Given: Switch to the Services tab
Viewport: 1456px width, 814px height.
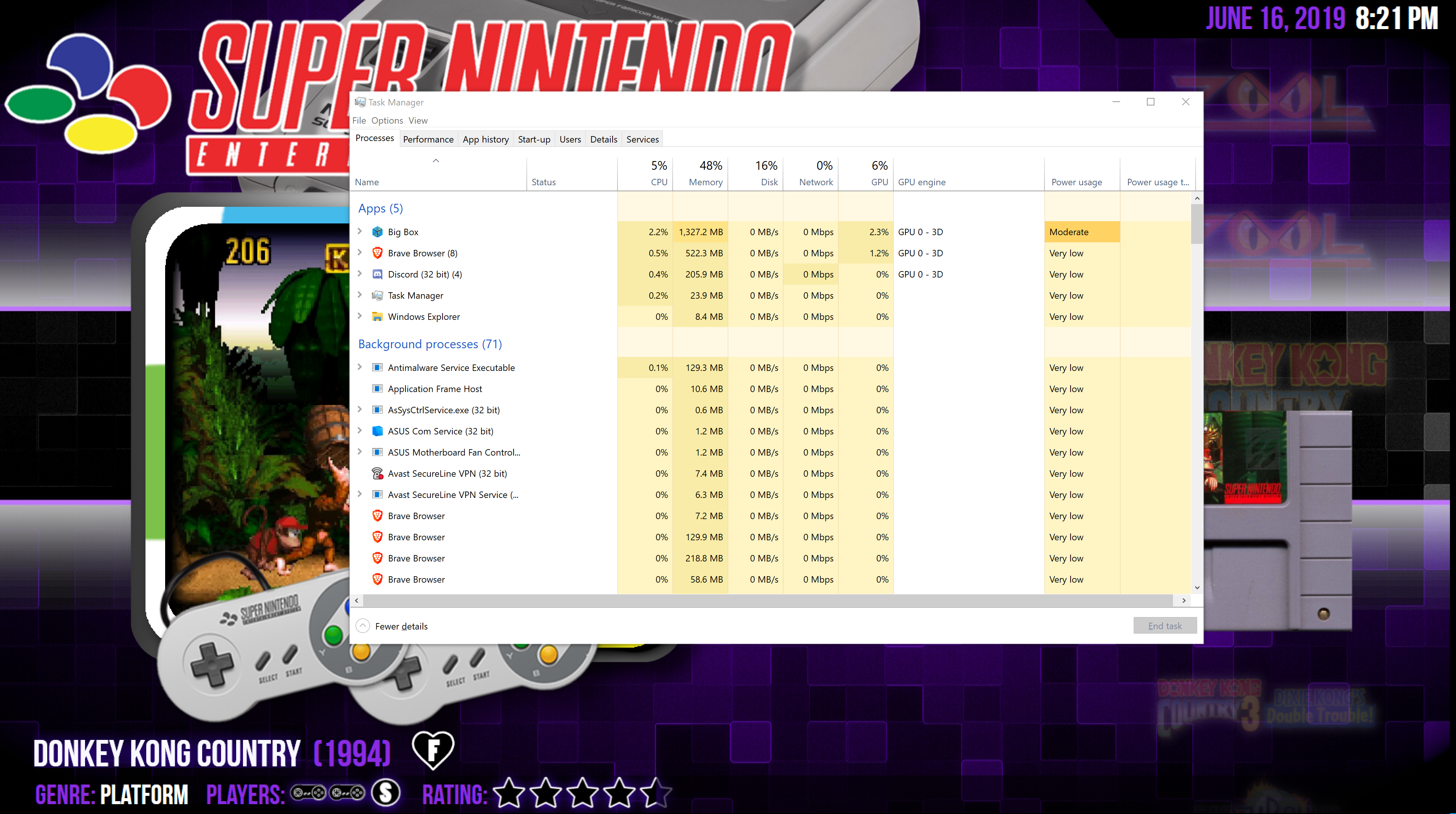Looking at the screenshot, I should pyautogui.click(x=642, y=139).
